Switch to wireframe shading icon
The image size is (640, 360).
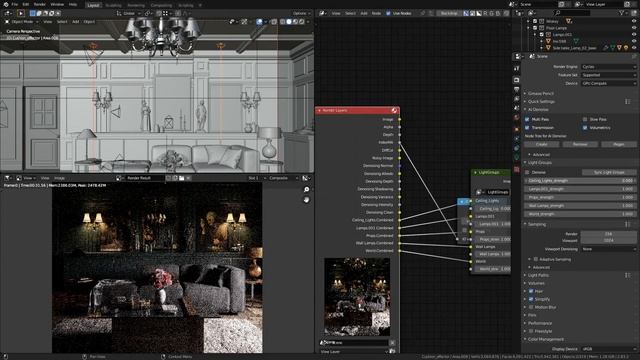282,22
